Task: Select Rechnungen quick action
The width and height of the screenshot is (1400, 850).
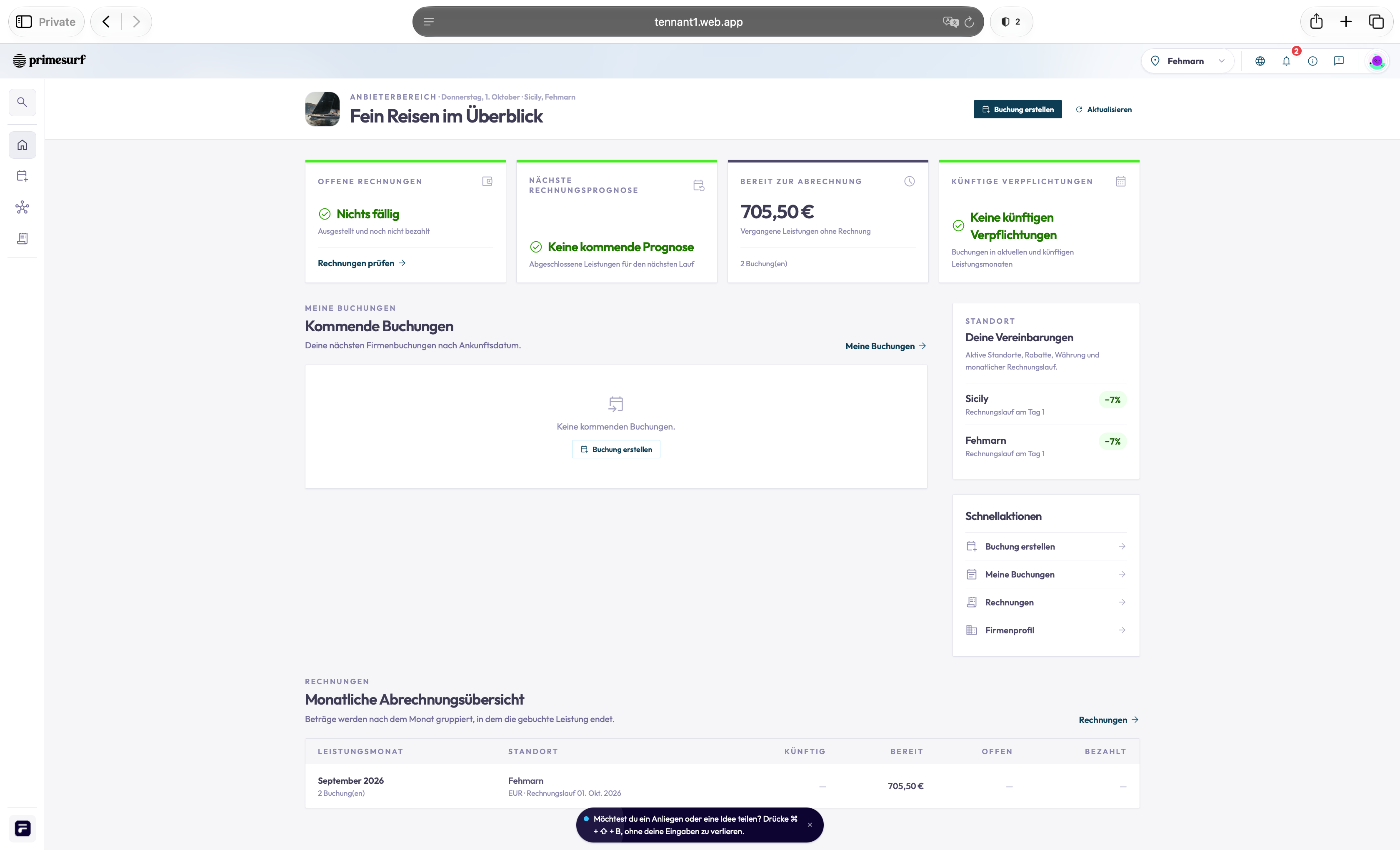Action: (1045, 602)
